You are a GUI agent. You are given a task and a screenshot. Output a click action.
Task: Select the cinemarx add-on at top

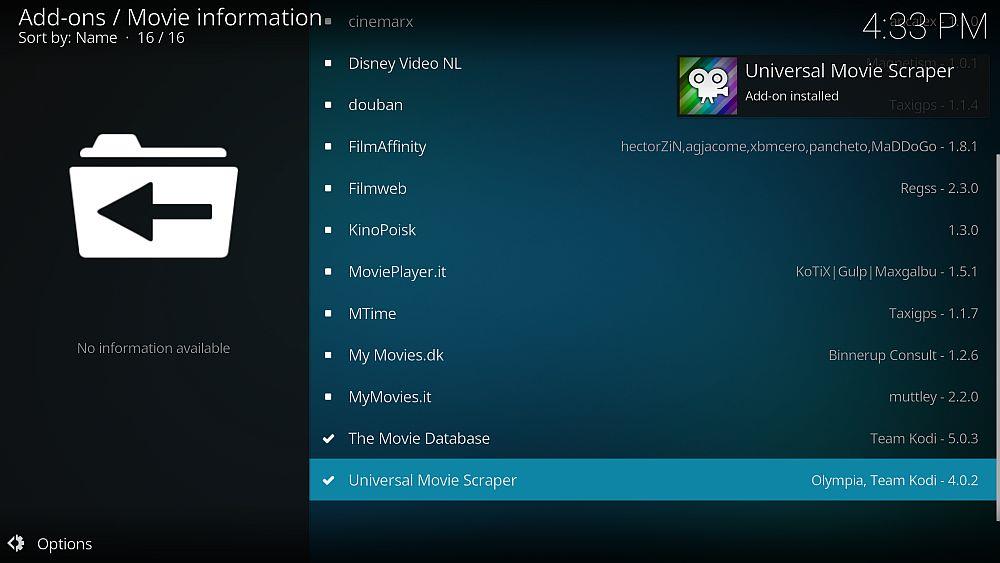(x=380, y=21)
